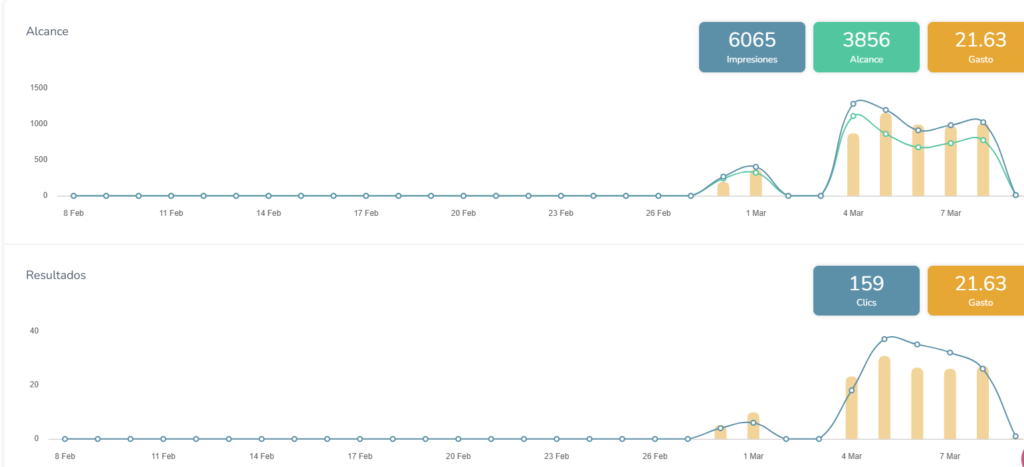
Task: Click the tallest bar in the Alcance chart
Action: click(886, 155)
